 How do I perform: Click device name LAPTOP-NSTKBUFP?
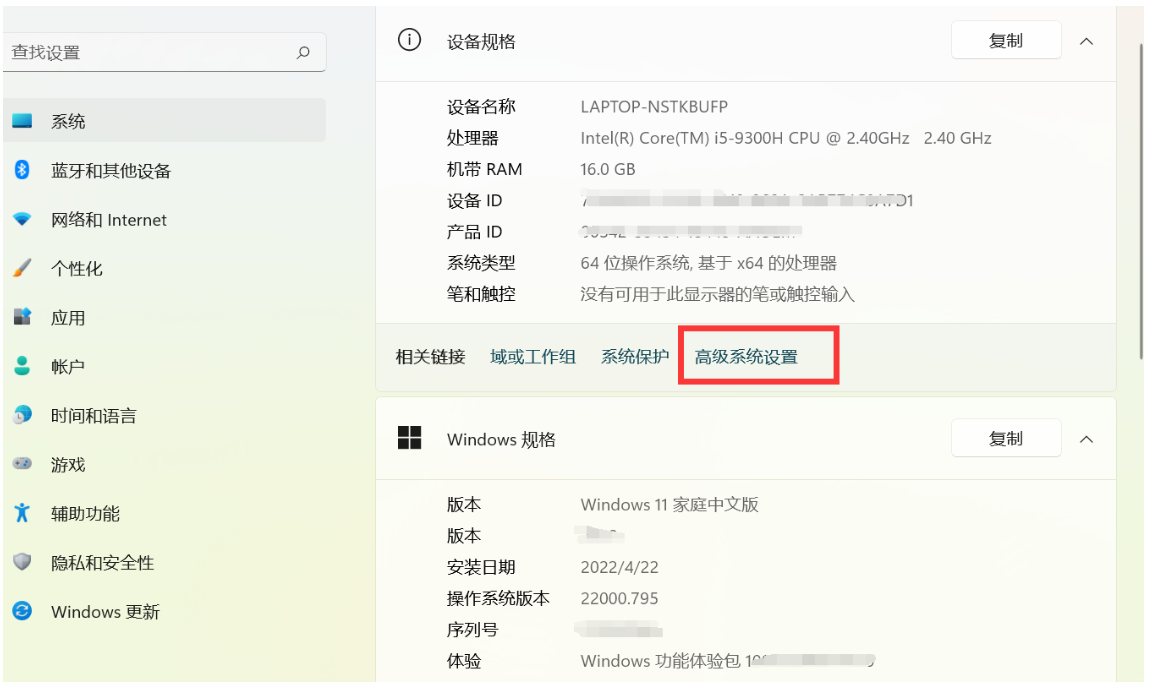[x=654, y=106]
